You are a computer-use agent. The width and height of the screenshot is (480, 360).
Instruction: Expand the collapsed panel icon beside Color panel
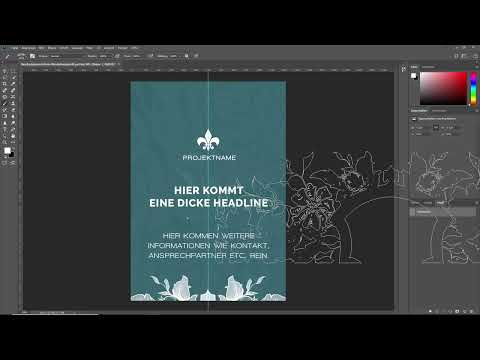click(x=404, y=69)
